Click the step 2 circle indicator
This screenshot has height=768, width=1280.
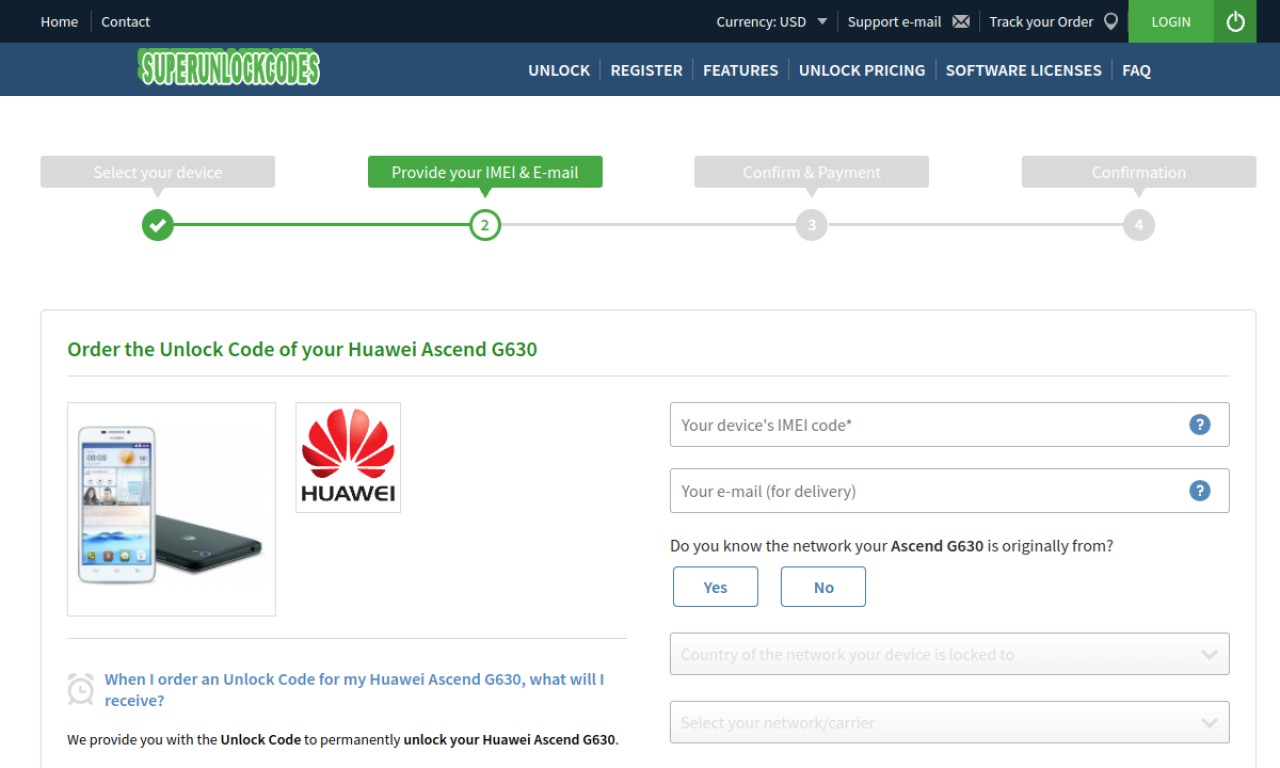coord(485,225)
